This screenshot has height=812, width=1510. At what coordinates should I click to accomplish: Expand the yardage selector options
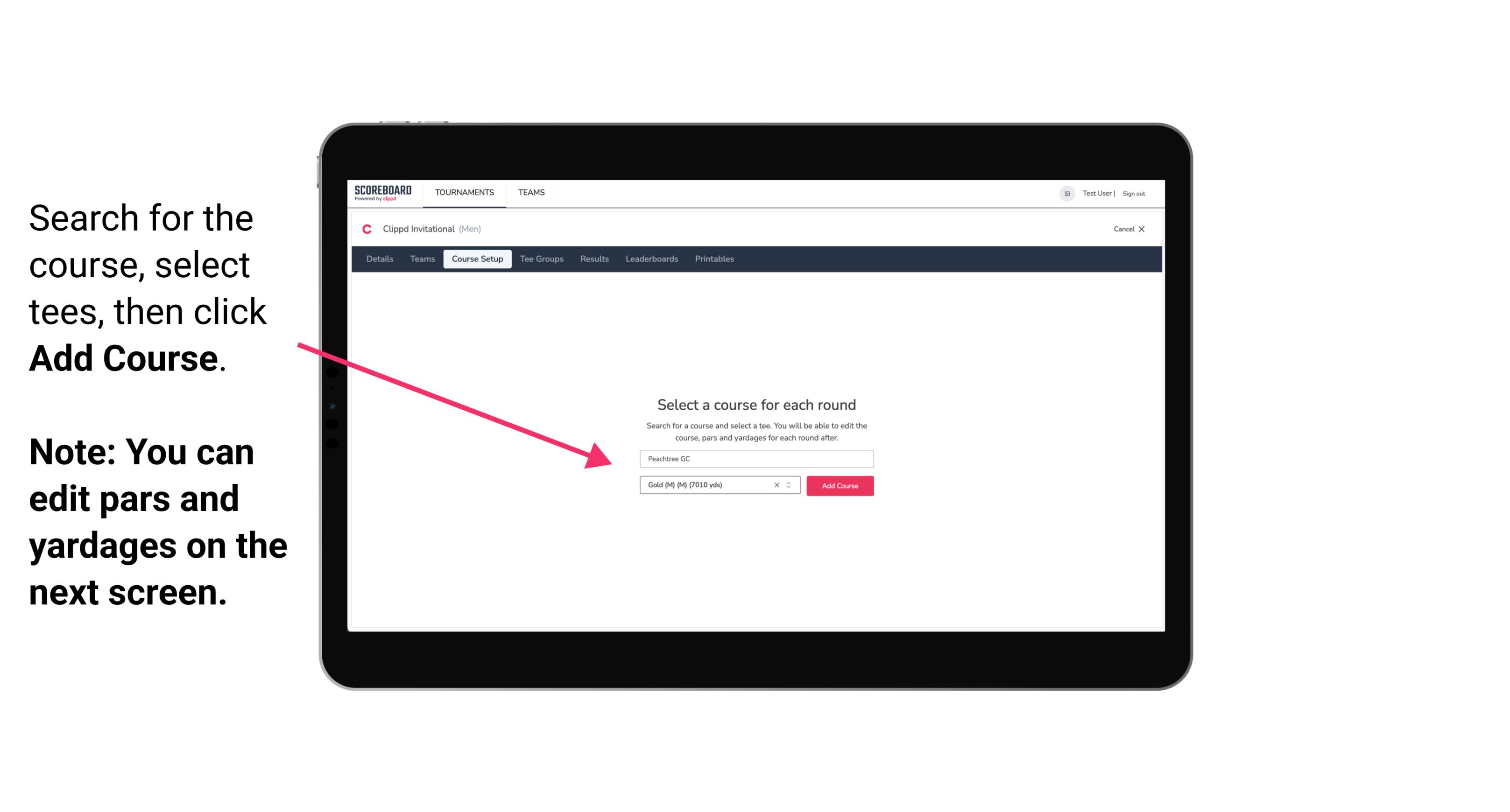[791, 485]
